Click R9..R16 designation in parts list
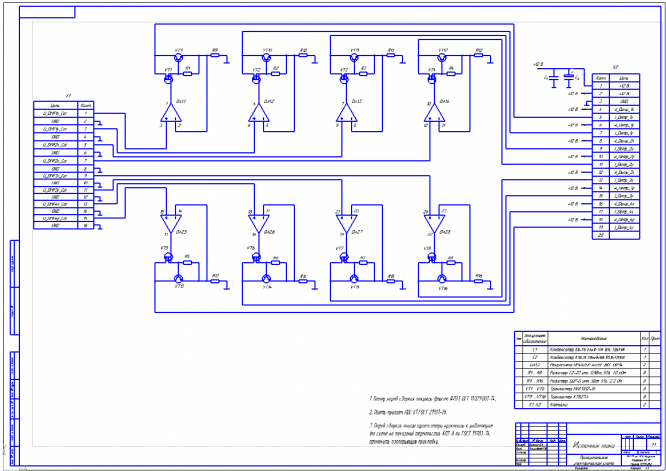Viewport: 666px width, 471px height. coord(535,381)
